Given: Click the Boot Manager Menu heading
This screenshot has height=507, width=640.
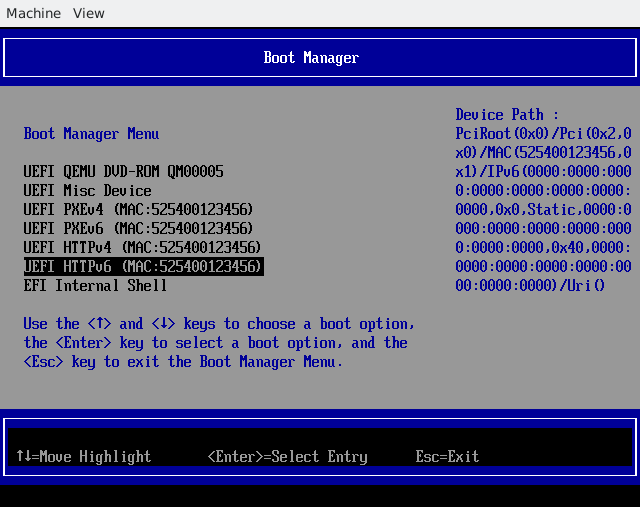Looking at the screenshot, I should [91, 134].
